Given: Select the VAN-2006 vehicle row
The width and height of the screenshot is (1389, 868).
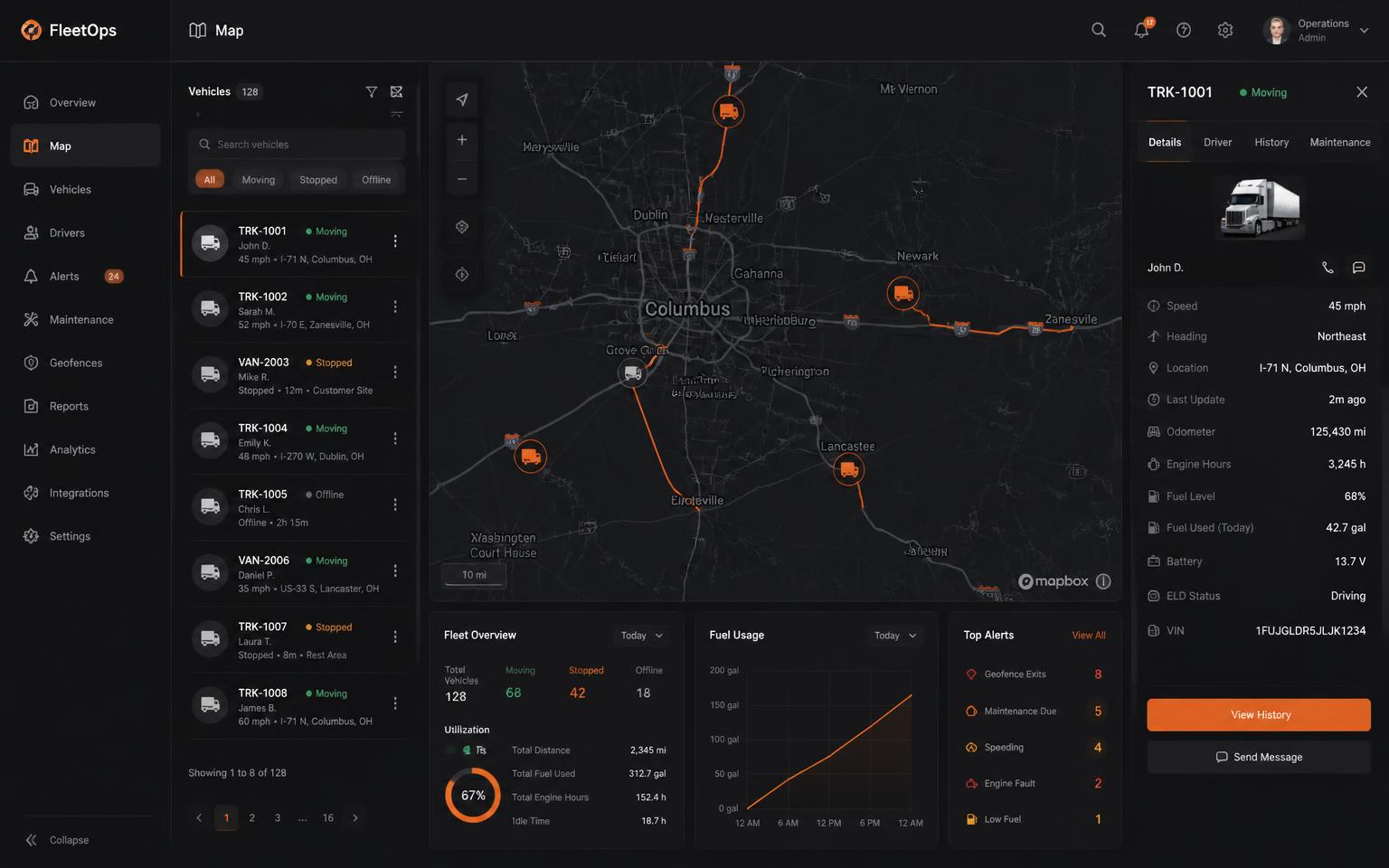Looking at the screenshot, I should (x=295, y=573).
